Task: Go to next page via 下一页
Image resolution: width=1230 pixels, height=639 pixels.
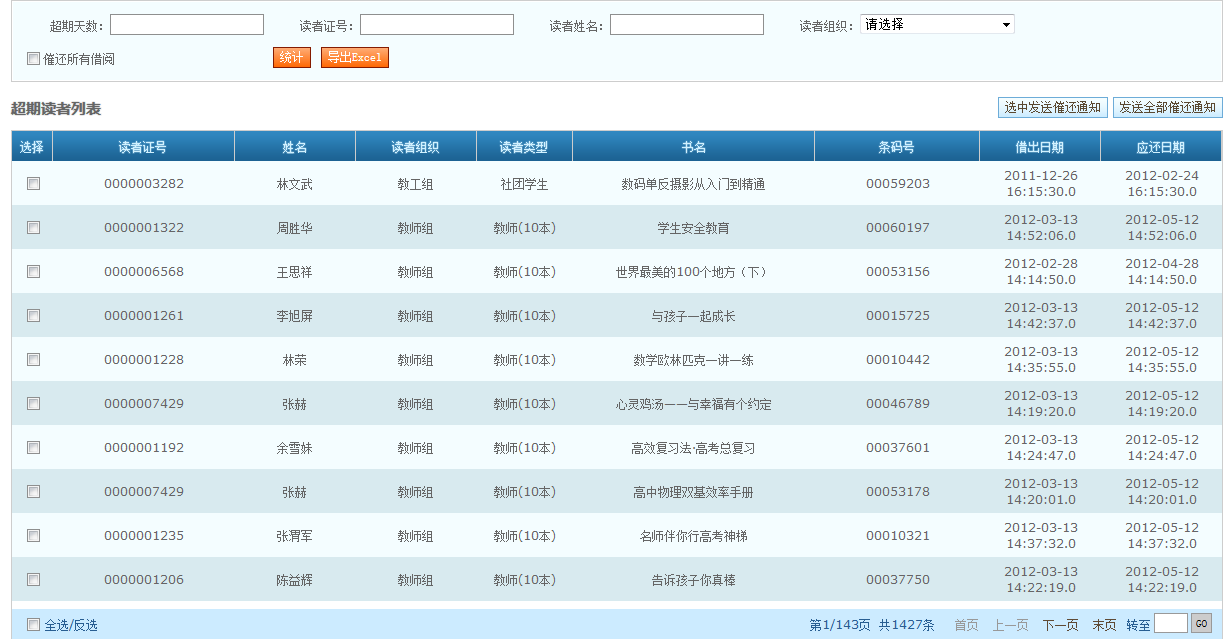Action: click(1060, 625)
